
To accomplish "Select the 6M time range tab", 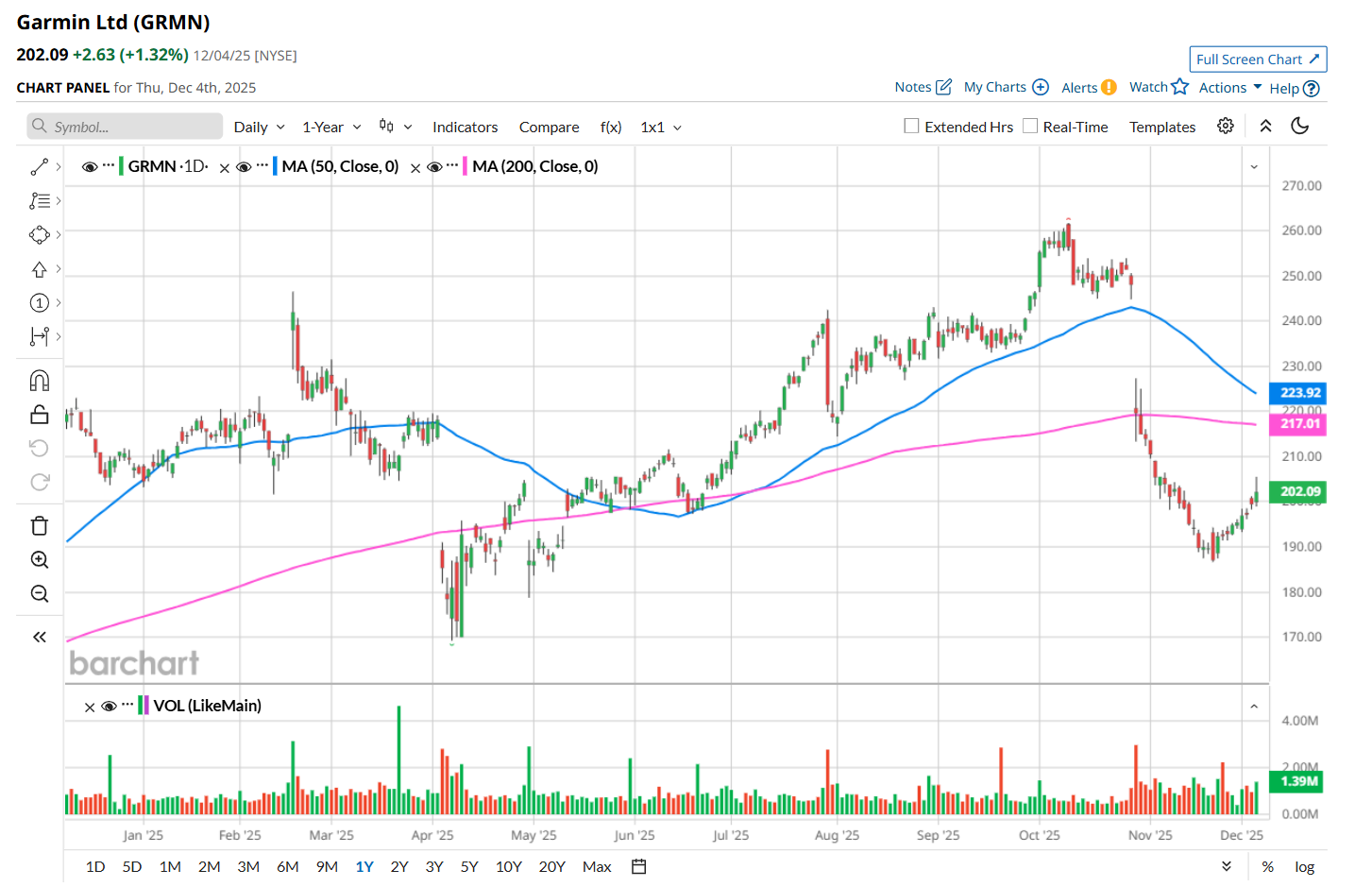I will pos(288,867).
